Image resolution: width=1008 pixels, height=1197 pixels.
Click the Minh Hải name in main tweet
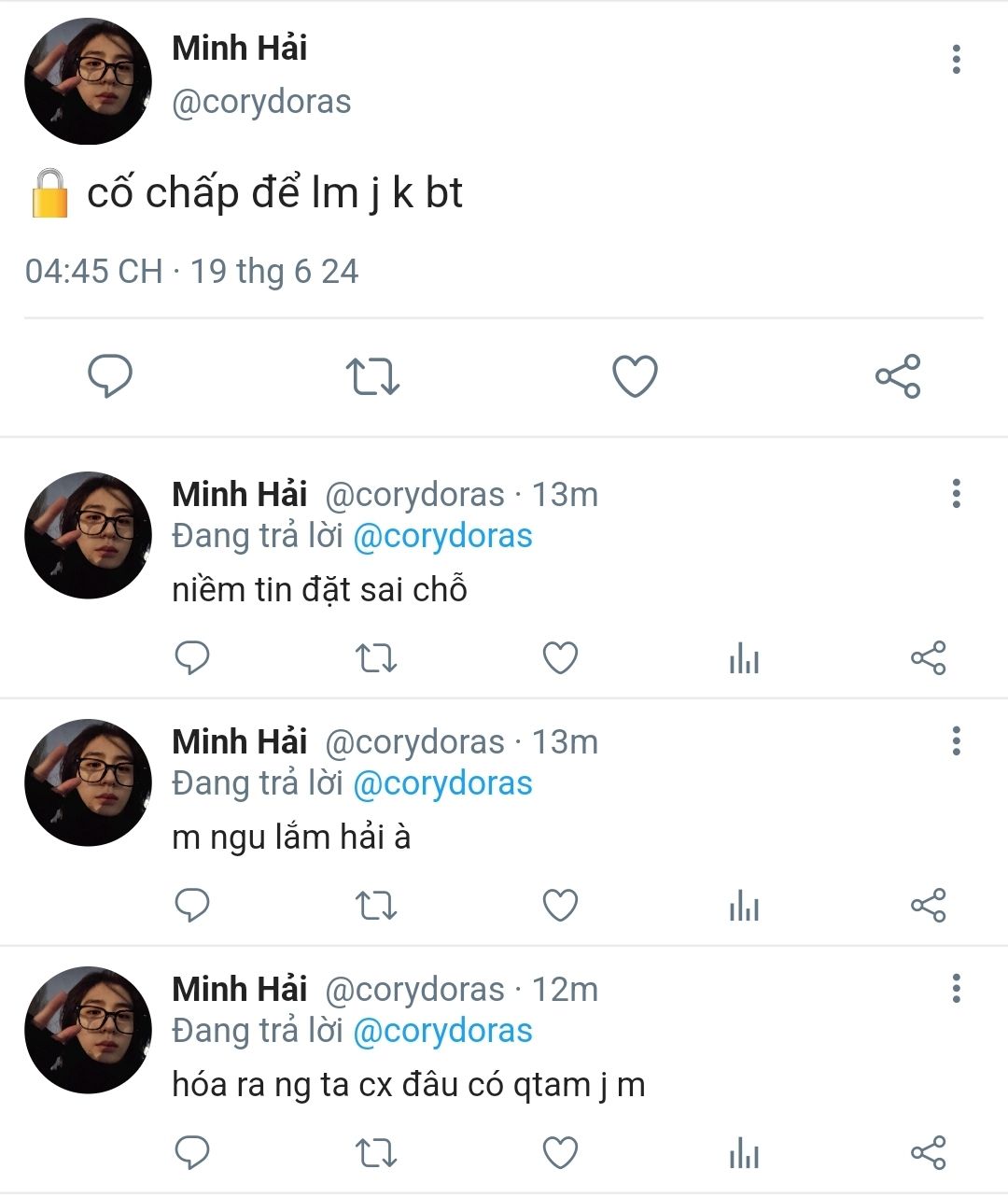tap(239, 49)
